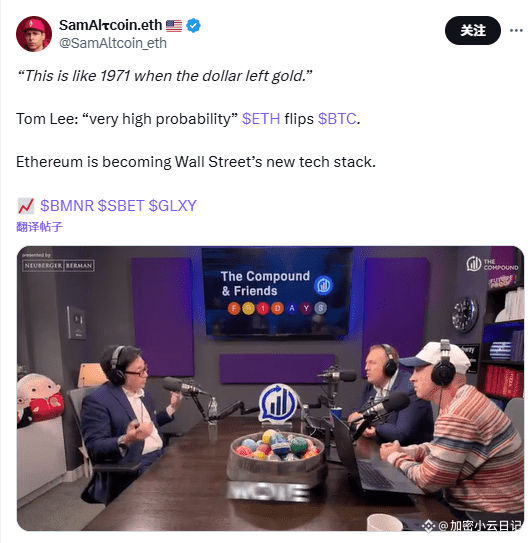This screenshot has height=543, width=530.
Task: Open the $ETH cashtag link
Action: tap(261, 119)
